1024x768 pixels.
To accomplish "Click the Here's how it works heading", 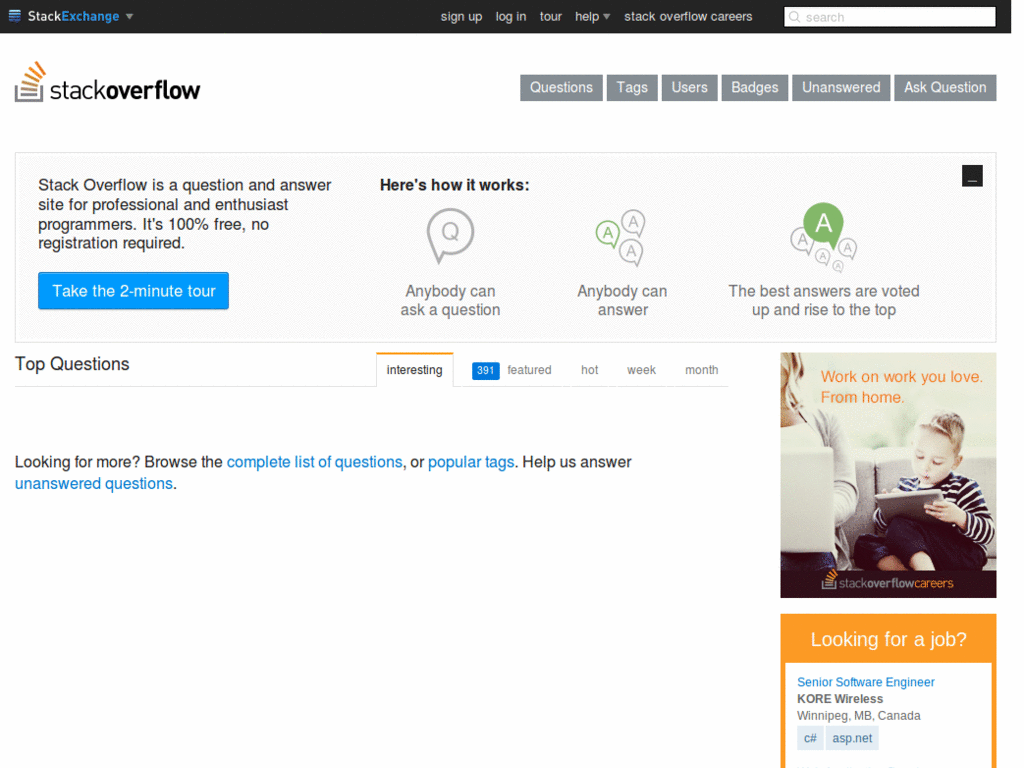I will click(x=455, y=185).
